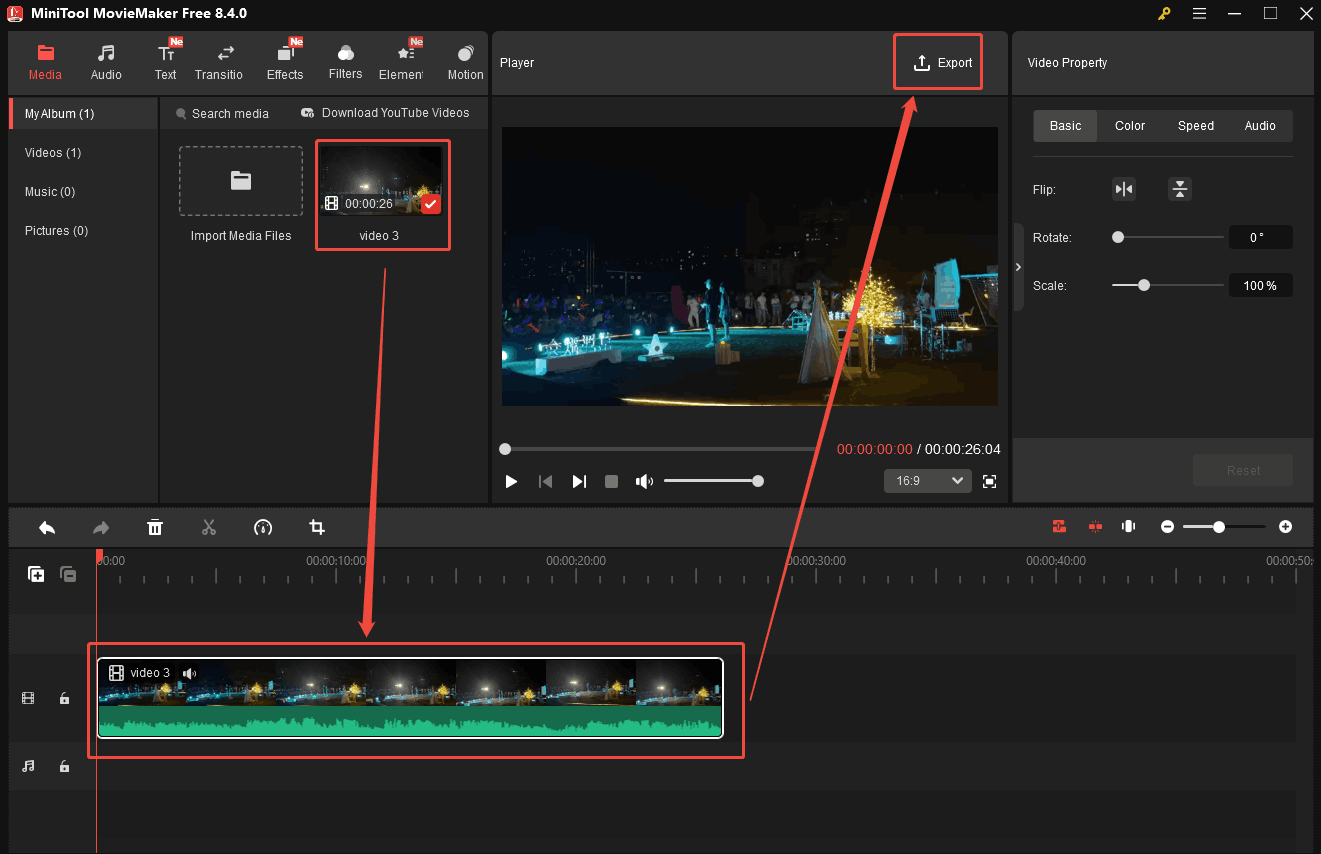
Task: Open the Transition panel
Action: 219,60
